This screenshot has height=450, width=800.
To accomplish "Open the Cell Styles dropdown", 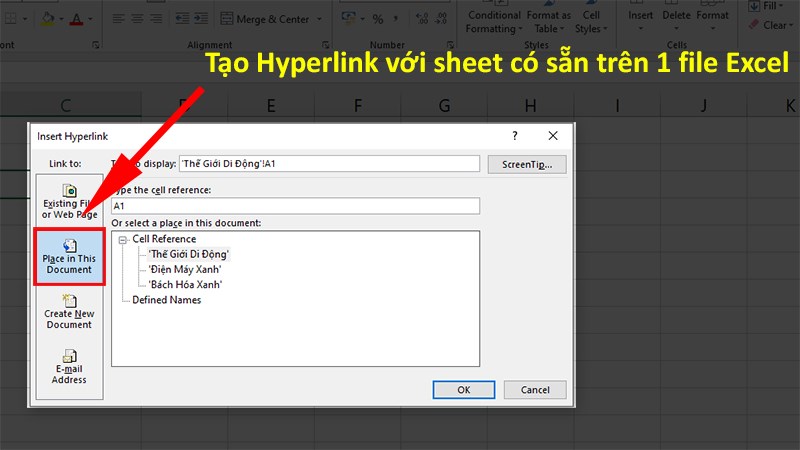I will click(x=591, y=22).
